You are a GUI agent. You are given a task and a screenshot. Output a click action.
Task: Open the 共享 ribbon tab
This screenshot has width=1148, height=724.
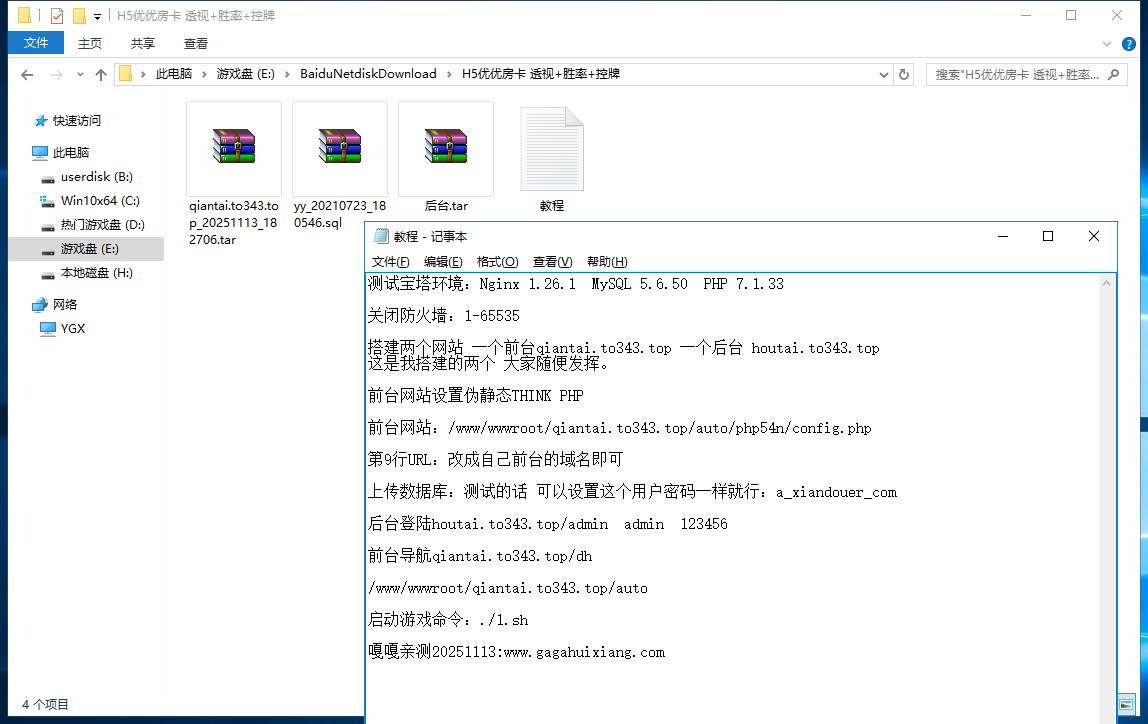click(143, 44)
